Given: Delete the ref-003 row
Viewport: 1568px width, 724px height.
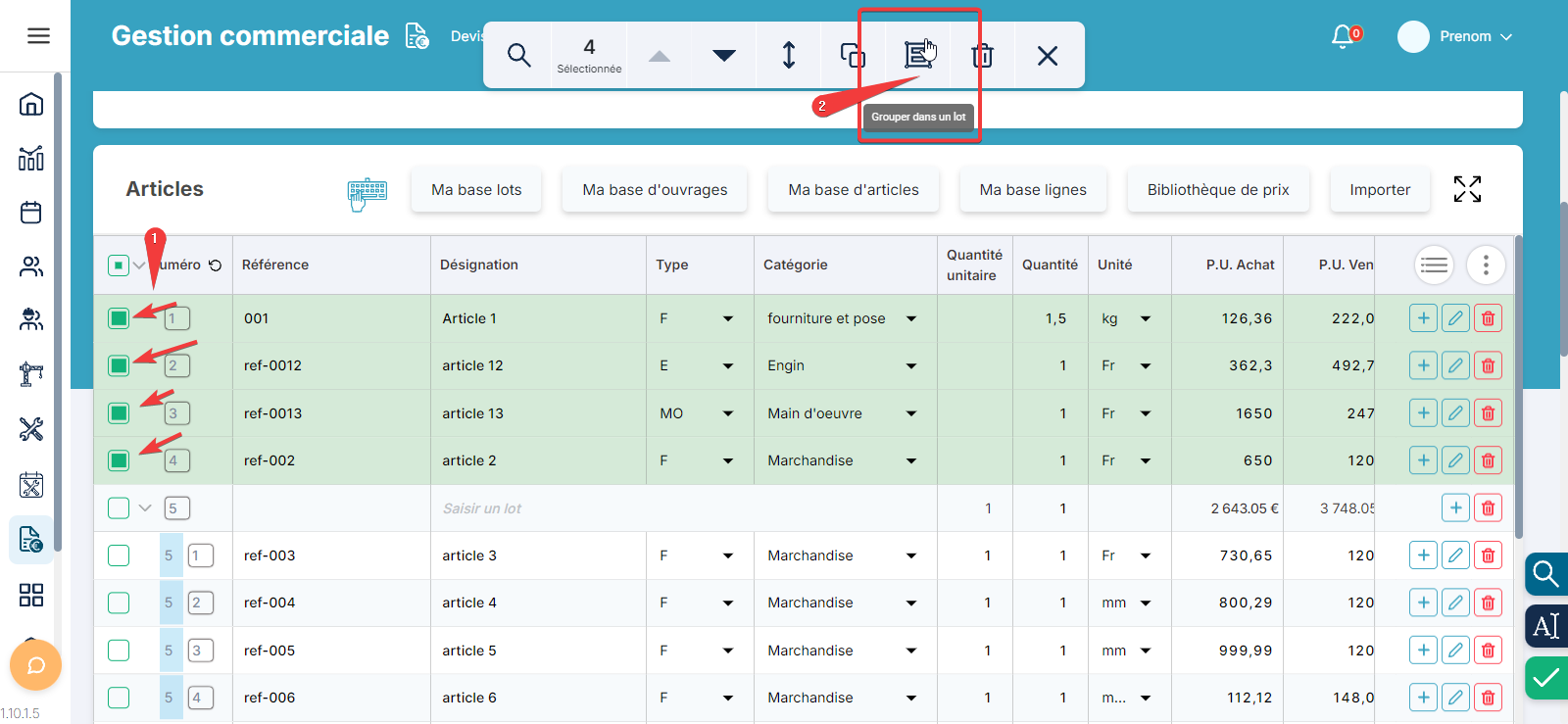Looking at the screenshot, I should click(1488, 555).
